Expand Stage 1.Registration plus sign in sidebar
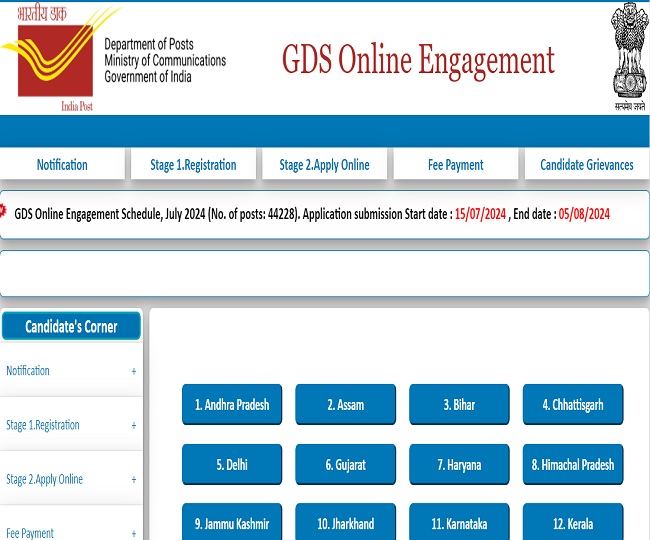This screenshot has height=540, width=650. tap(133, 426)
